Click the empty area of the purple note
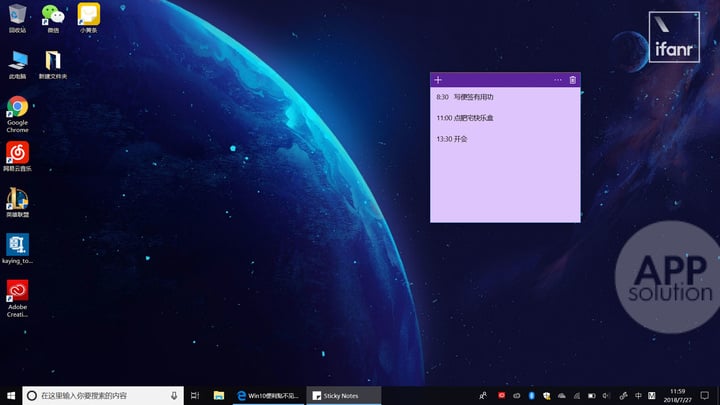The image size is (720, 405). (x=505, y=184)
